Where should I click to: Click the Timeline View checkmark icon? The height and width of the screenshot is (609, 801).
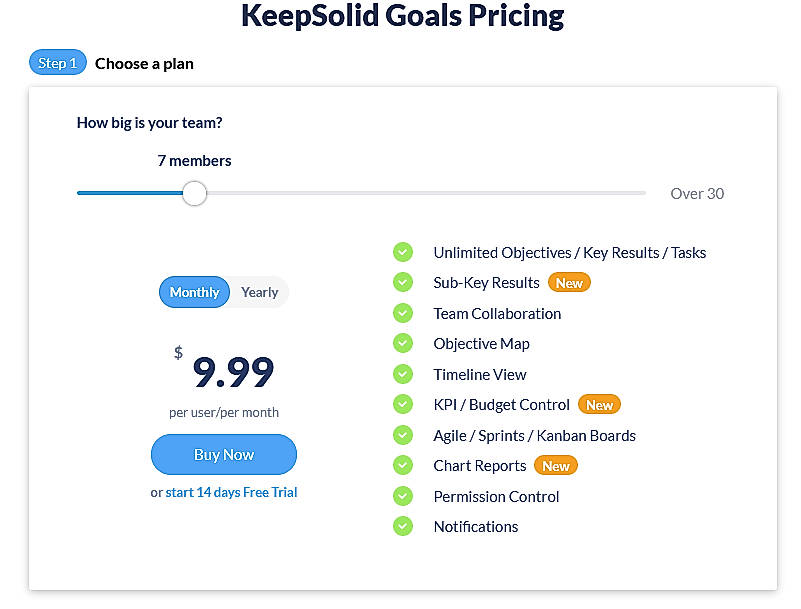click(403, 374)
